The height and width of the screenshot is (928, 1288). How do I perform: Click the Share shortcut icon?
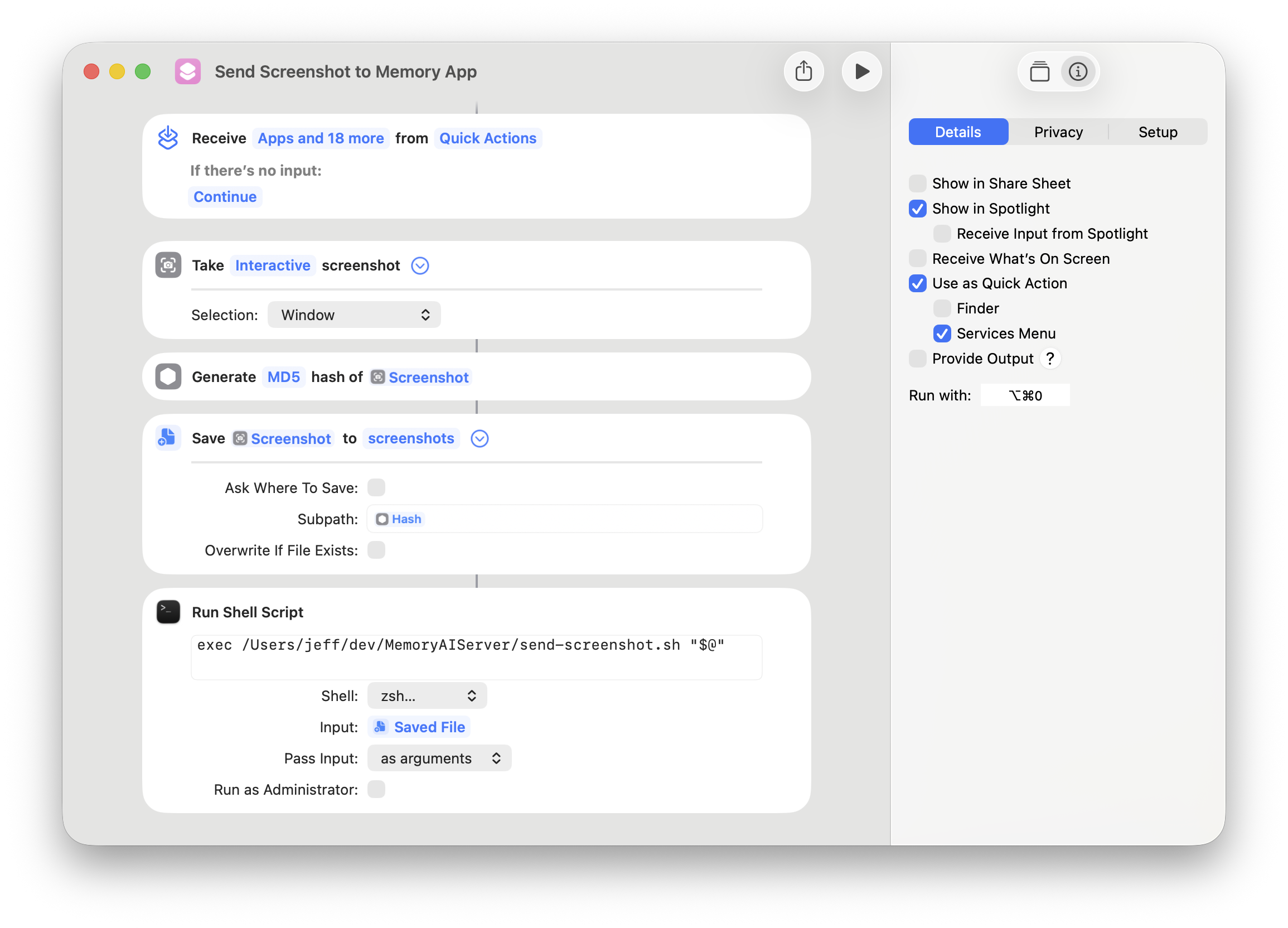coord(803,71)
